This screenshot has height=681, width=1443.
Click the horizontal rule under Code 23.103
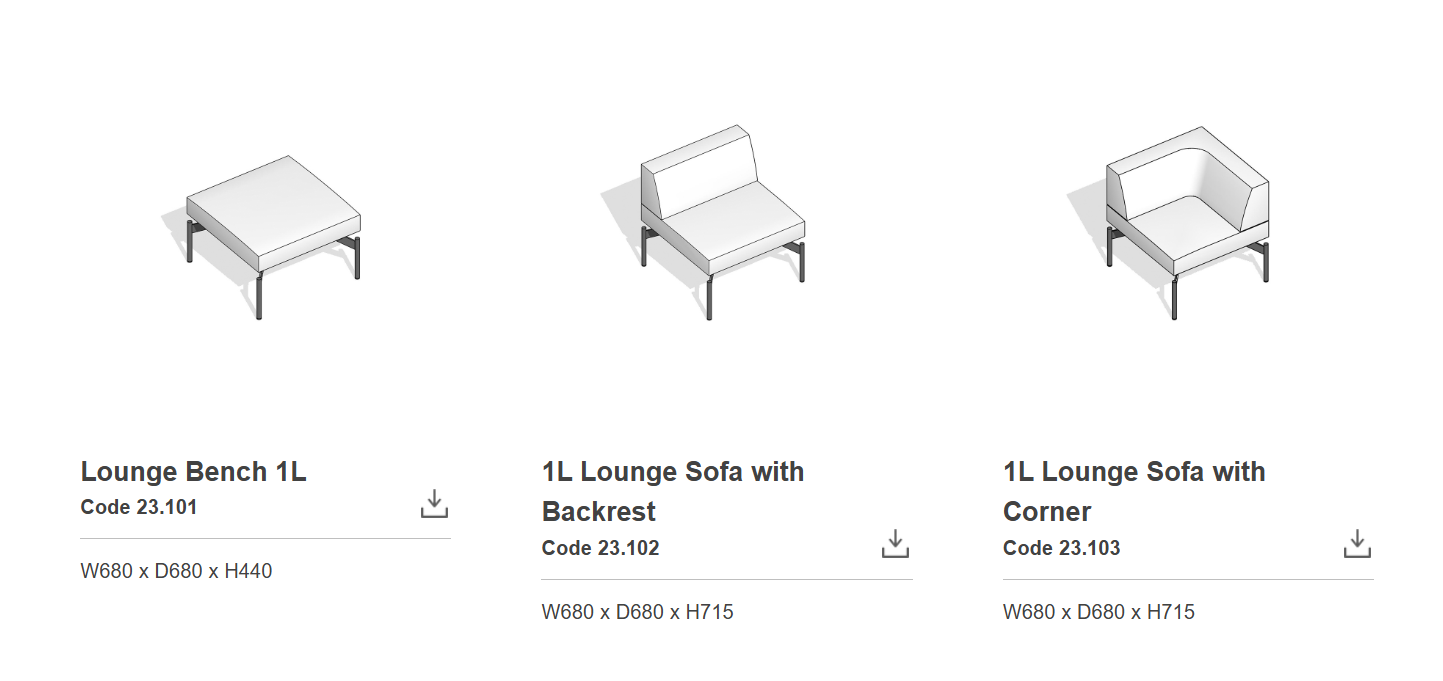[x=1187, y=579]
